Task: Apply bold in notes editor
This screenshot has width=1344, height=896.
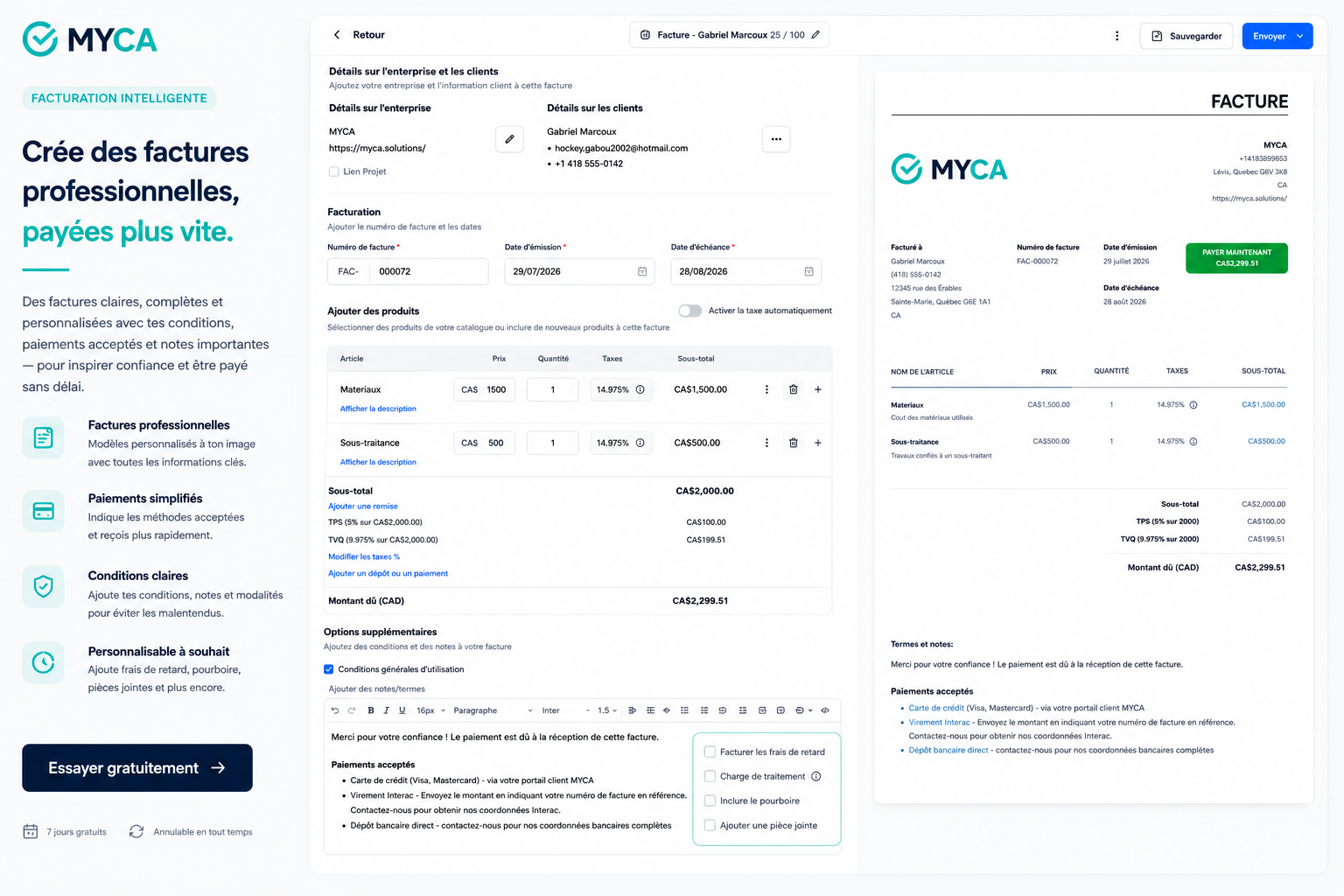Action: 371,710
